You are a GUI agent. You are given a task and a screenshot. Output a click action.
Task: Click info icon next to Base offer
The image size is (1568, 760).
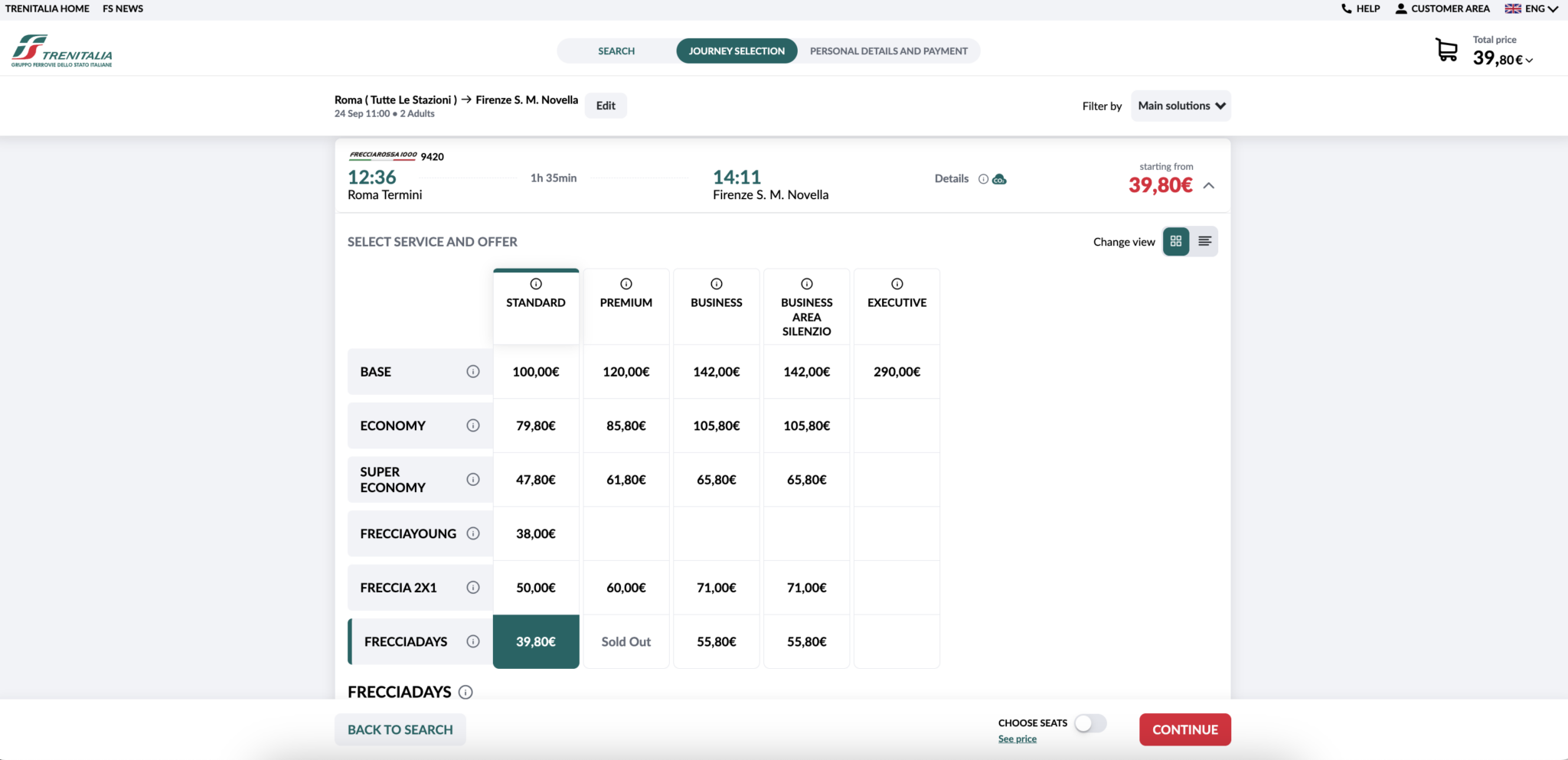pyautogui.click(x=473, y=371)
